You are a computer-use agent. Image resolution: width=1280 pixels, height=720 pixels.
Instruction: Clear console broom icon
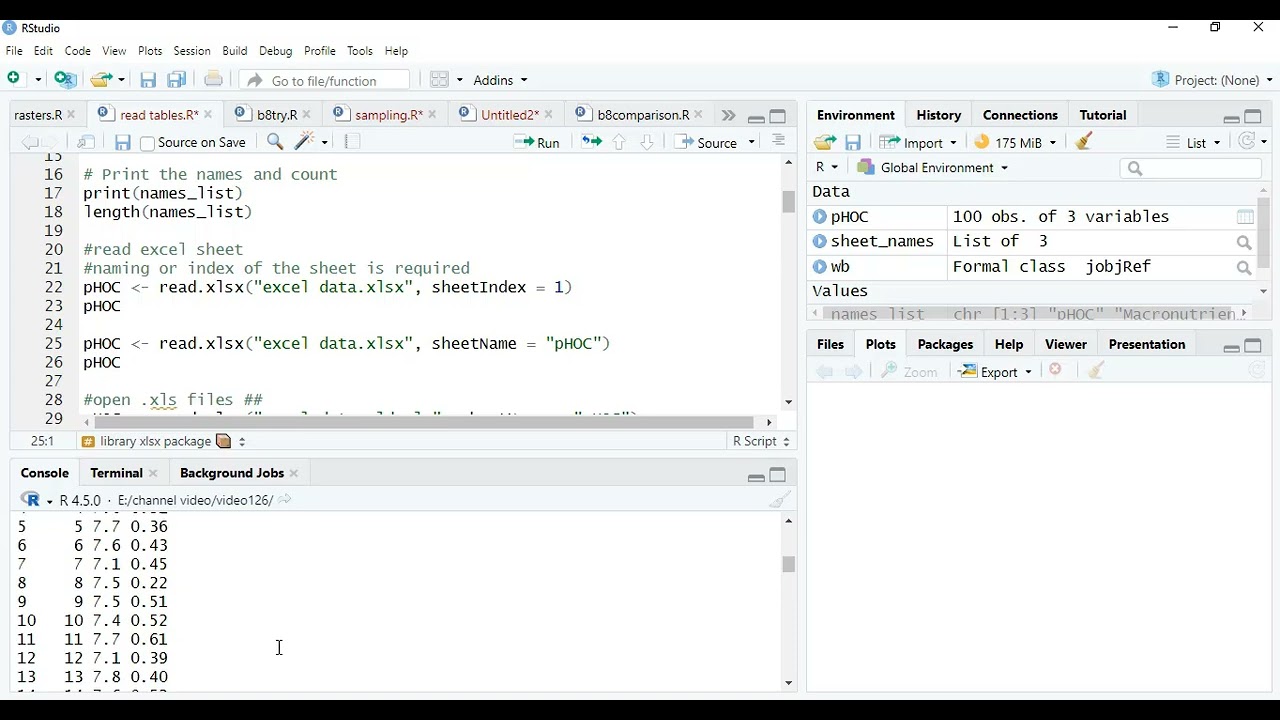[x=781, y=500]
